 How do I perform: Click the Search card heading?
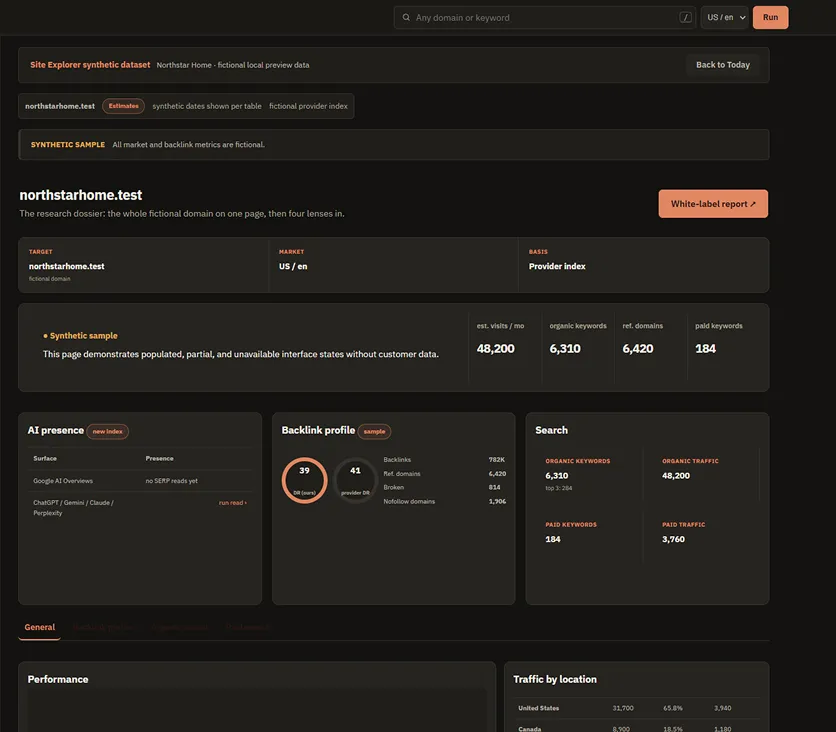point(551,430)
